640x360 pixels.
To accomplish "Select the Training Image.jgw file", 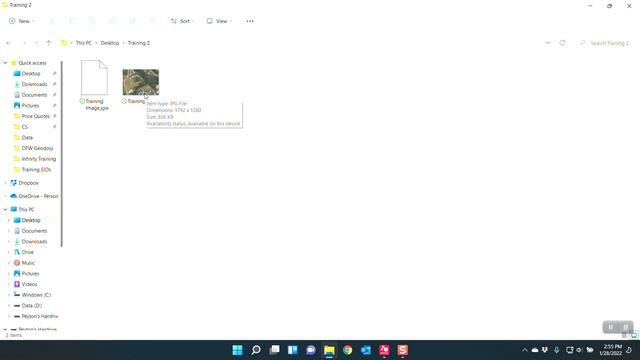I will [x=94, y=86].
